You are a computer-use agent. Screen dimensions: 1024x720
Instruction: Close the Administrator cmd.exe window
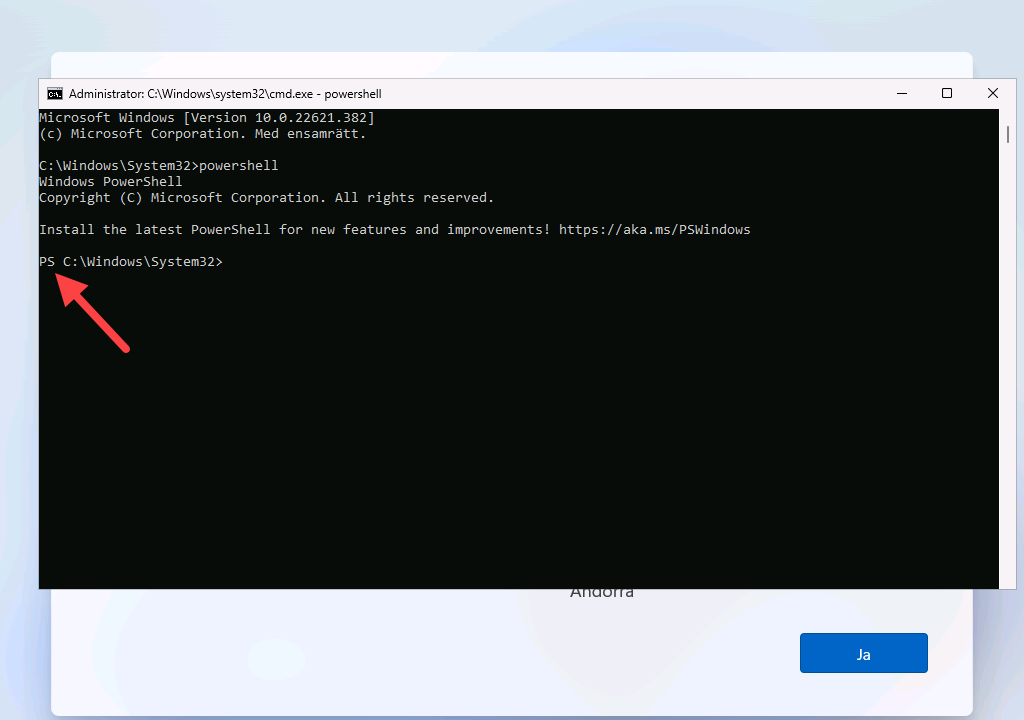click(993, 93)
